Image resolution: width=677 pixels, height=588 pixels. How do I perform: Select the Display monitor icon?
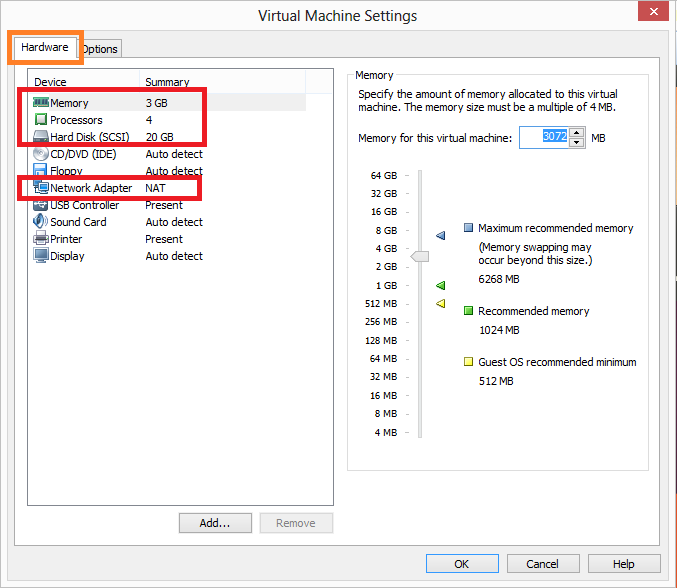(41, 256)
